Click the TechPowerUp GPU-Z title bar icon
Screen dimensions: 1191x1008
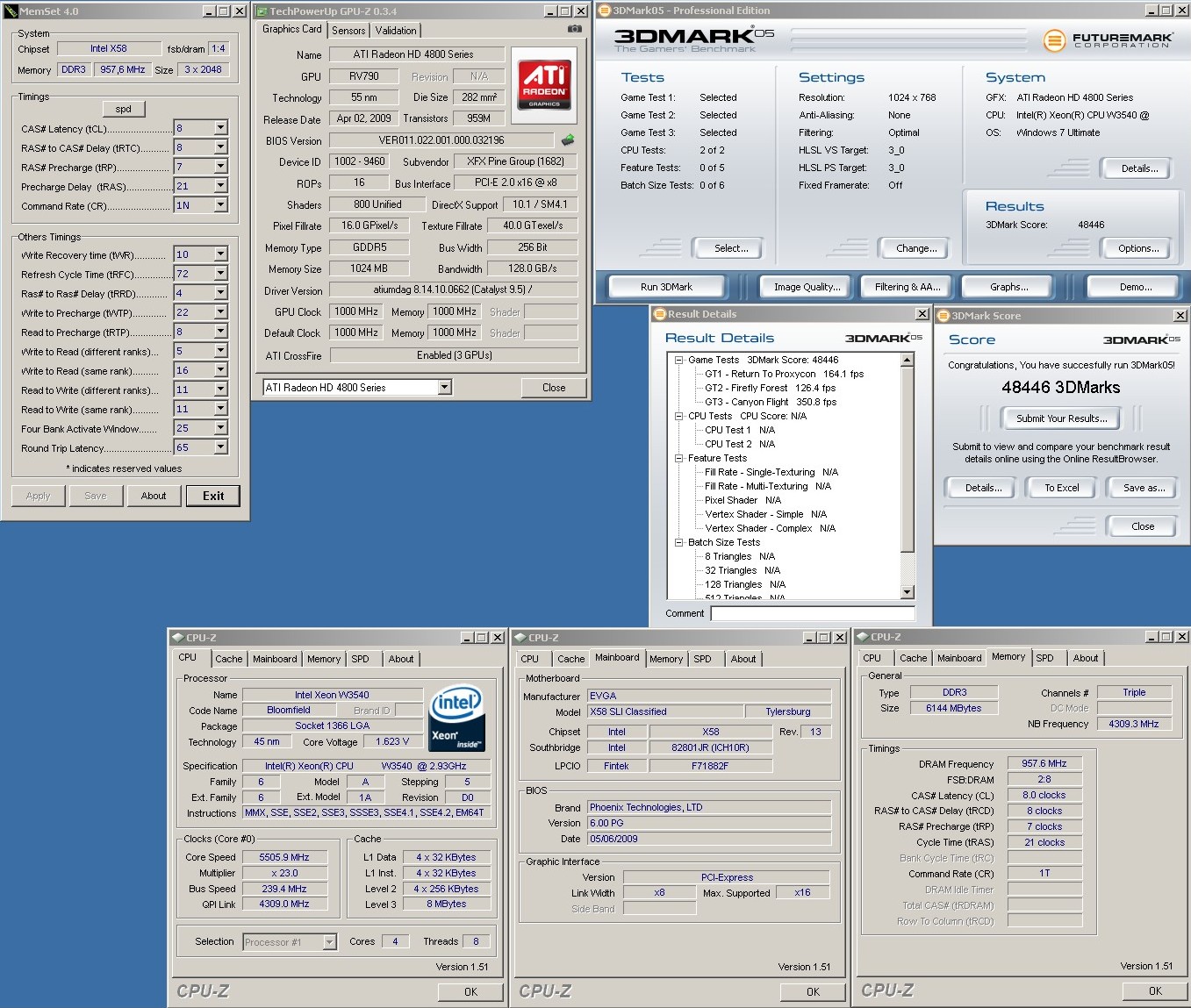pos(262,11)
